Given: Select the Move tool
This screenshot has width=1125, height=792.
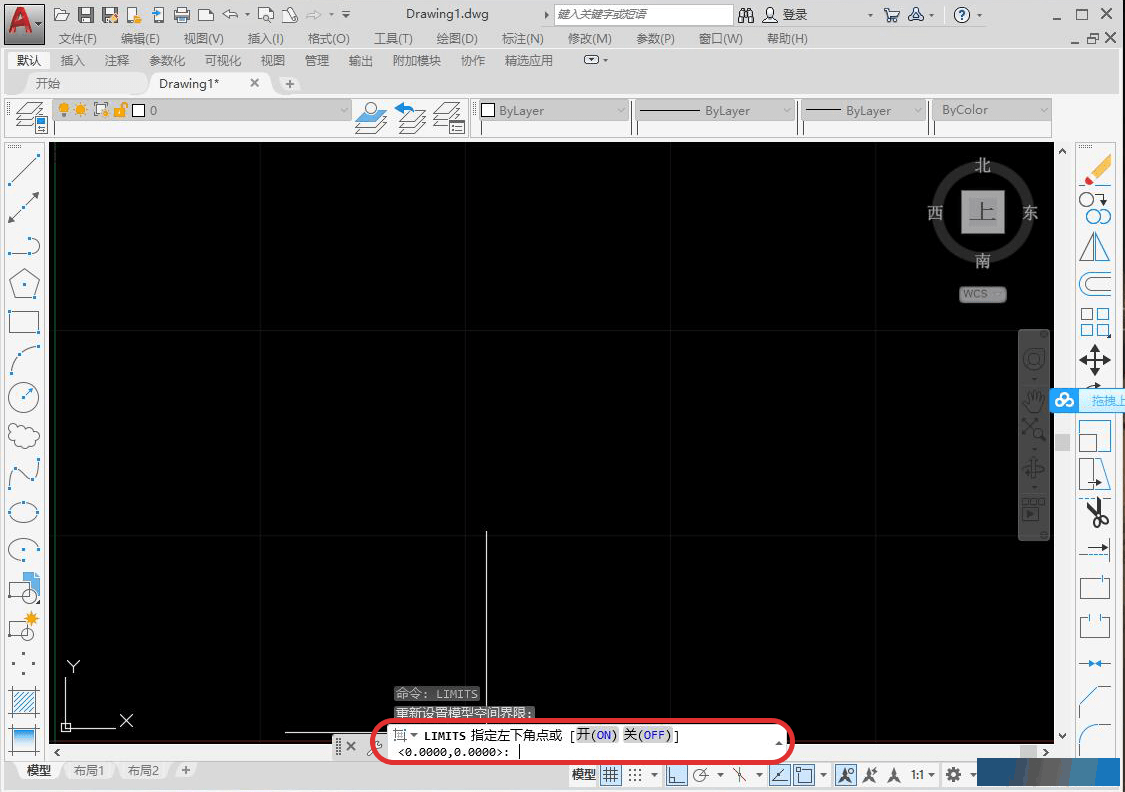Looking at the screenshot, I should pyautogui.click(x=1095, y=359).
